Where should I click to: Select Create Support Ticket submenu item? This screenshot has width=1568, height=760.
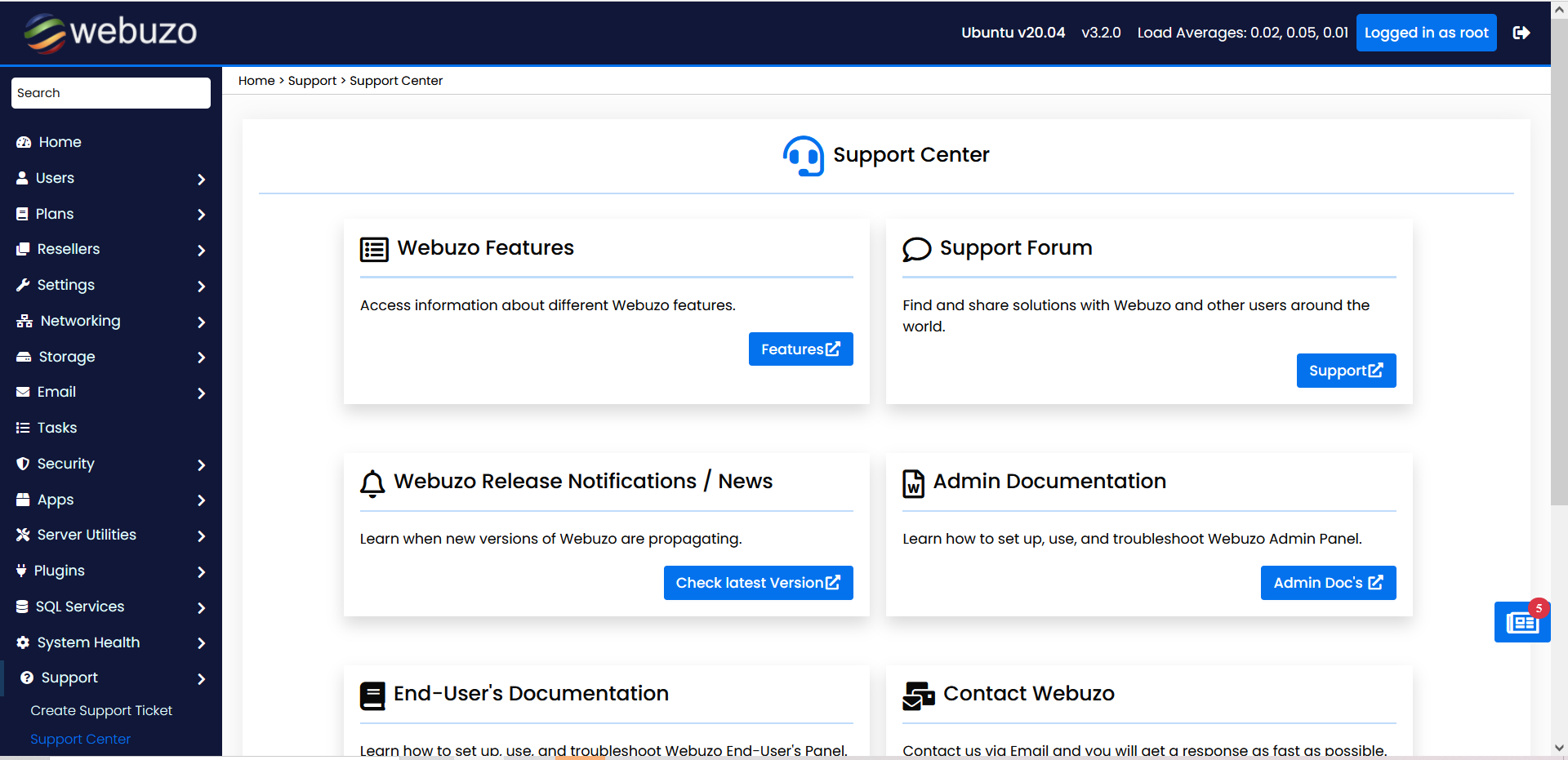[101, 710]
